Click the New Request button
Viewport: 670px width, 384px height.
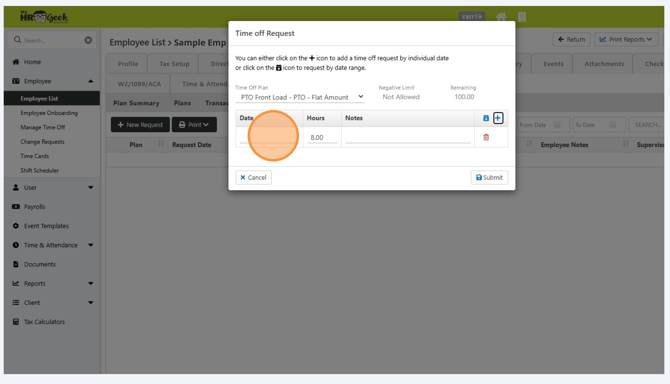click(x=140, y=125)
